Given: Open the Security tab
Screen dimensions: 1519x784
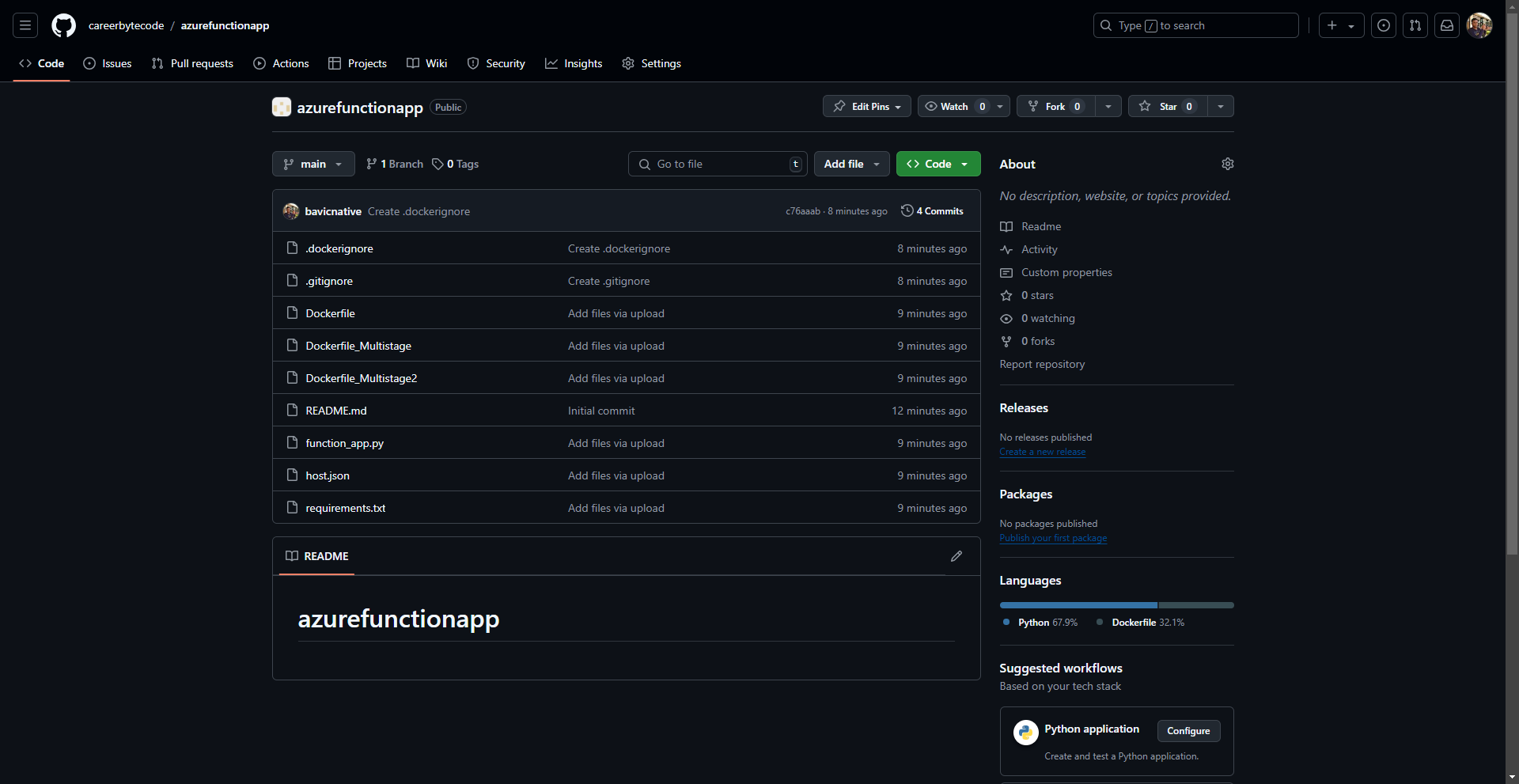Looking at the screenshot, I should point(496,63).
